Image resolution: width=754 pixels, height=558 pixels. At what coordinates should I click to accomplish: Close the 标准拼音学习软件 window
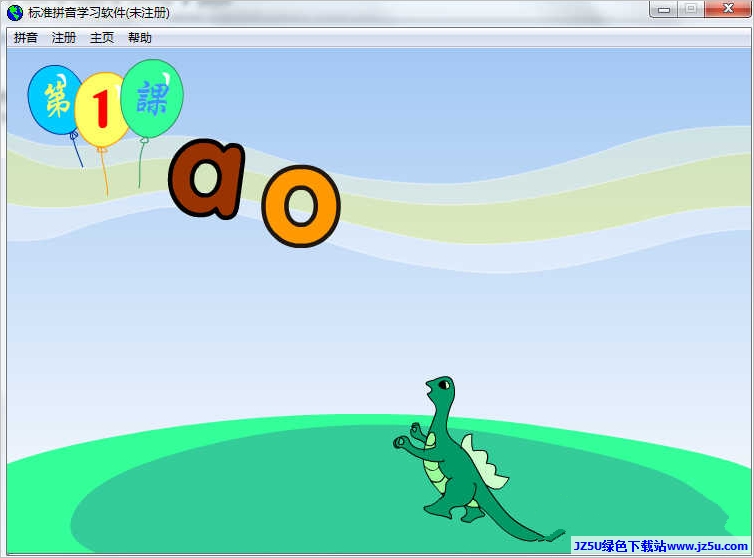pos(728,9)
